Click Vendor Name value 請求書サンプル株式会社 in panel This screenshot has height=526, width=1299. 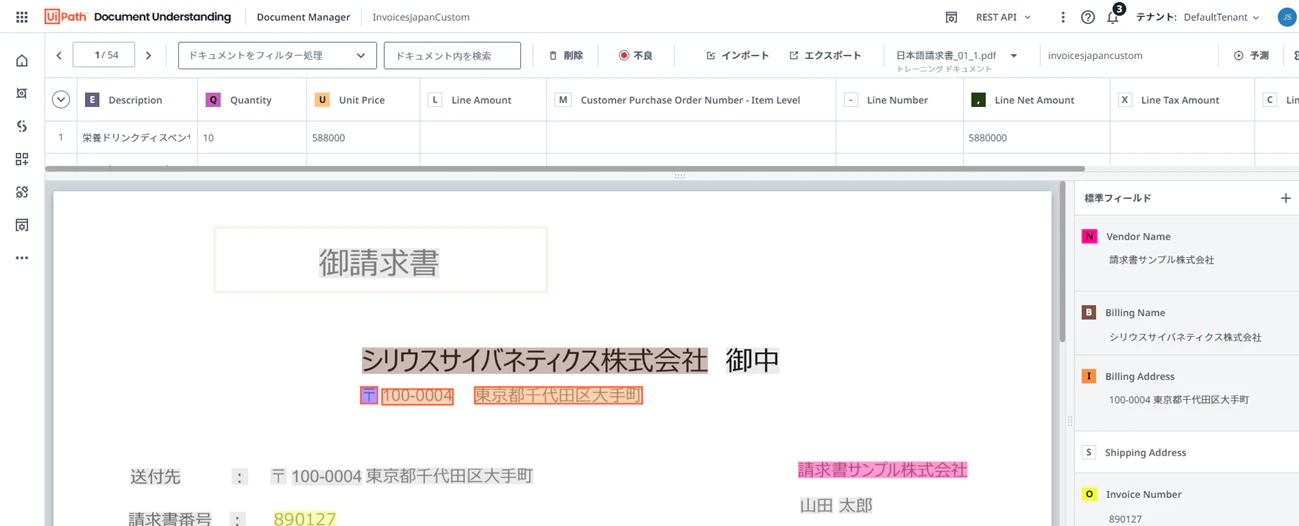1161,260
